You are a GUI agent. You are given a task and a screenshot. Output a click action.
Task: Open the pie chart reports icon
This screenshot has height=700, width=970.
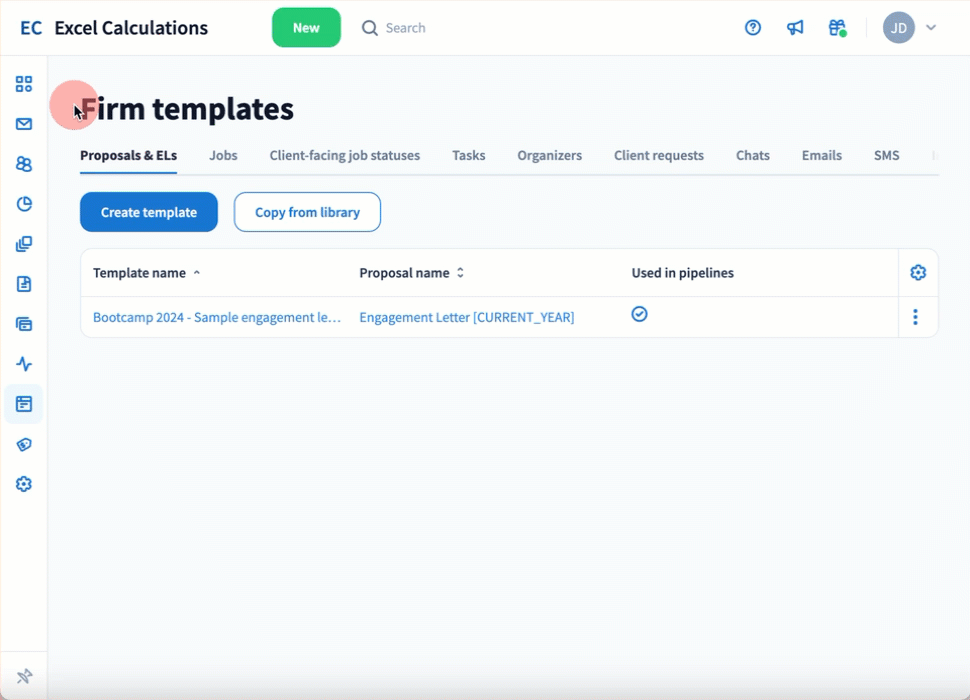pyautogui.click(x=24, y=204)
